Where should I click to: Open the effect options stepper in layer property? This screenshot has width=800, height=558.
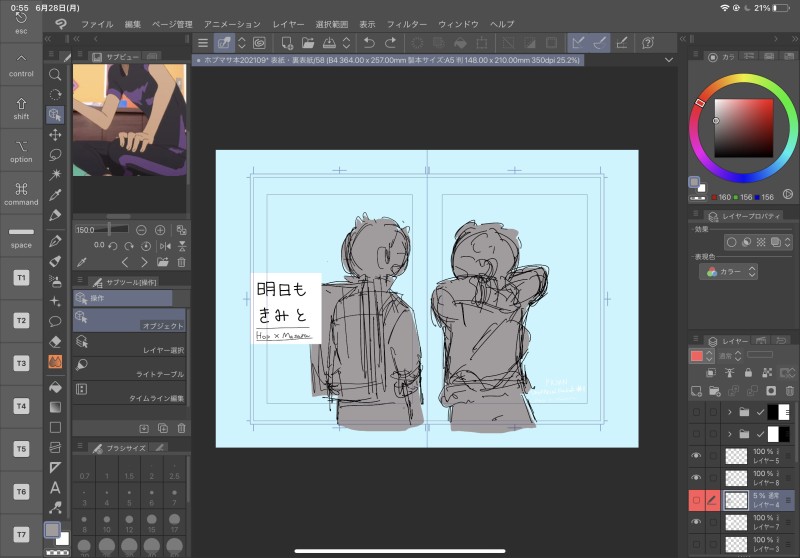click(x=787, y=242)
